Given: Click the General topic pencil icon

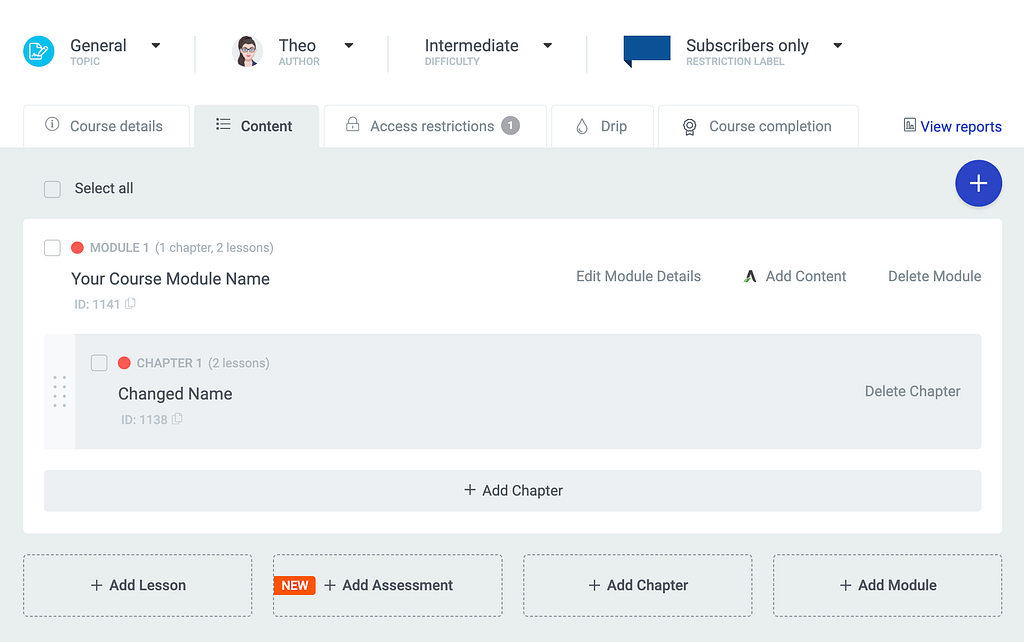Looking at the screenshot, I should click(x=38, y=51).
